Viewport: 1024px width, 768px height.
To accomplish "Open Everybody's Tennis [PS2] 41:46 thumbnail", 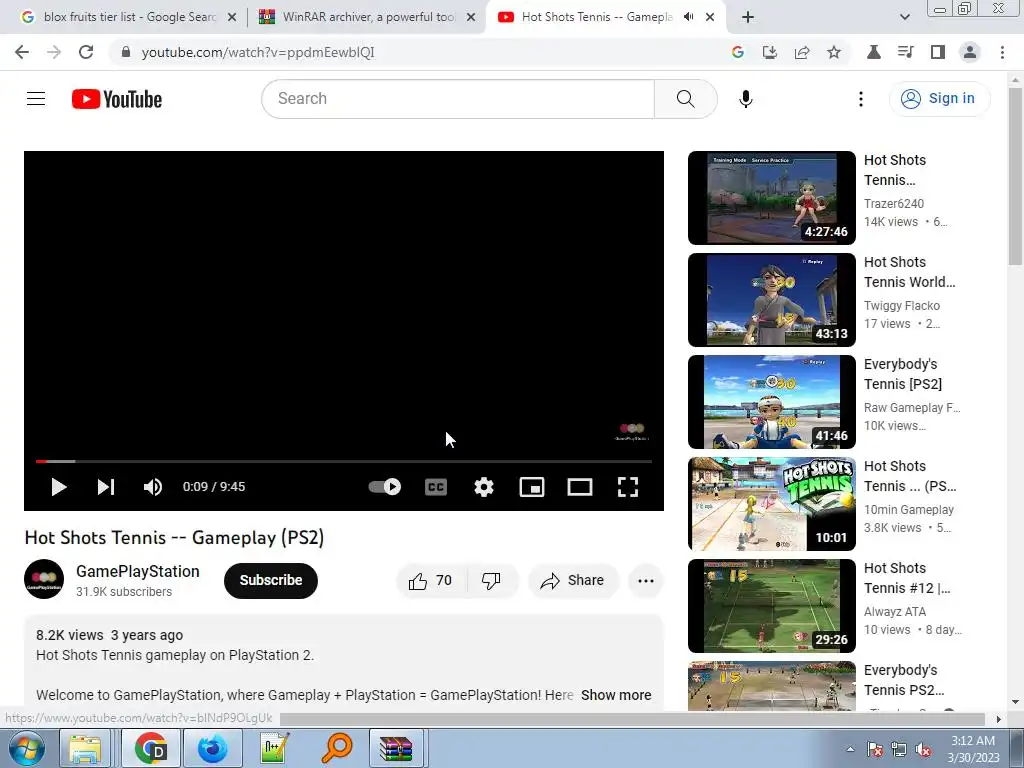I will 772,402.
